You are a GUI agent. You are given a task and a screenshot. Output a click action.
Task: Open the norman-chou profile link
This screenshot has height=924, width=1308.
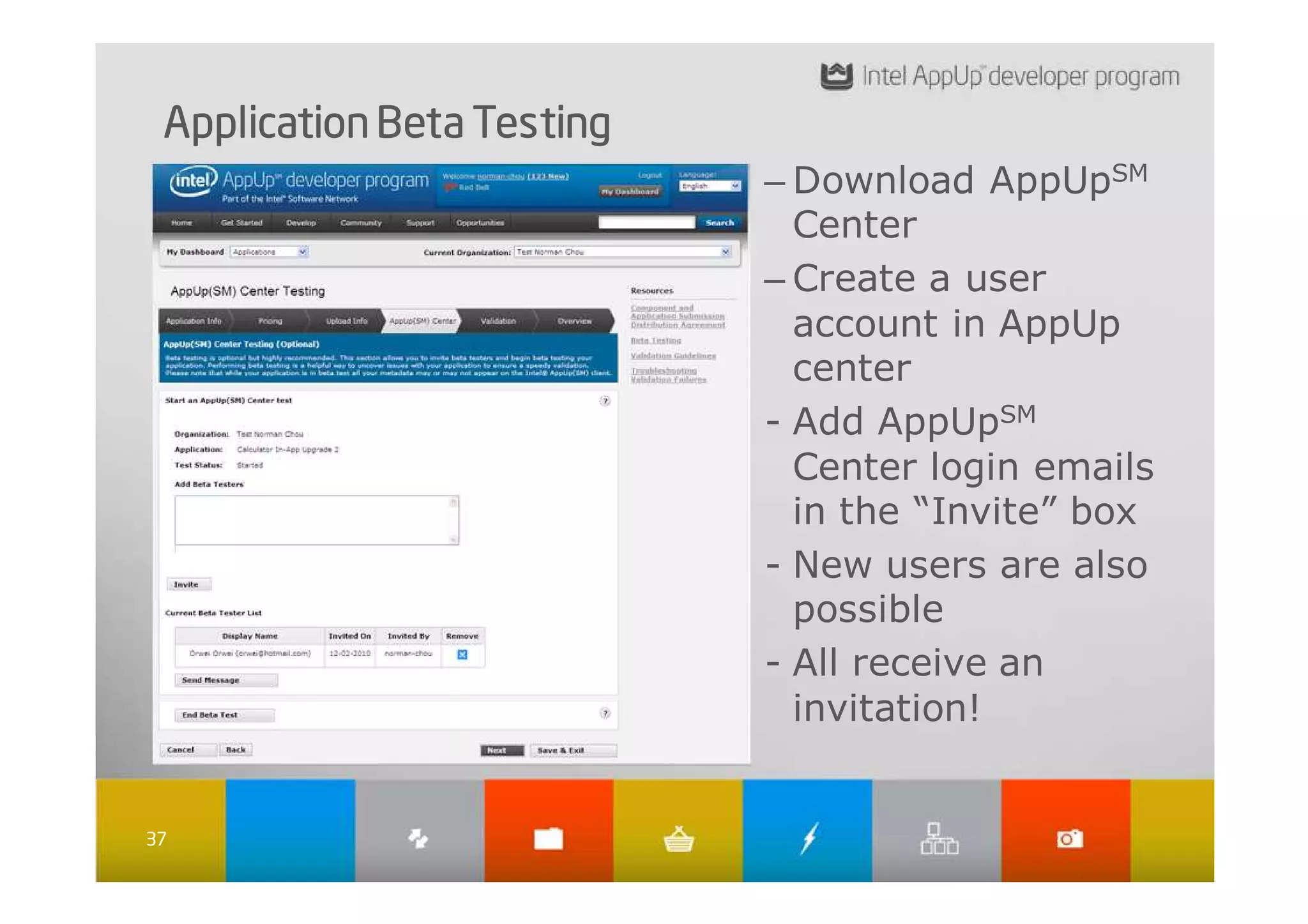tap(501, 176)
